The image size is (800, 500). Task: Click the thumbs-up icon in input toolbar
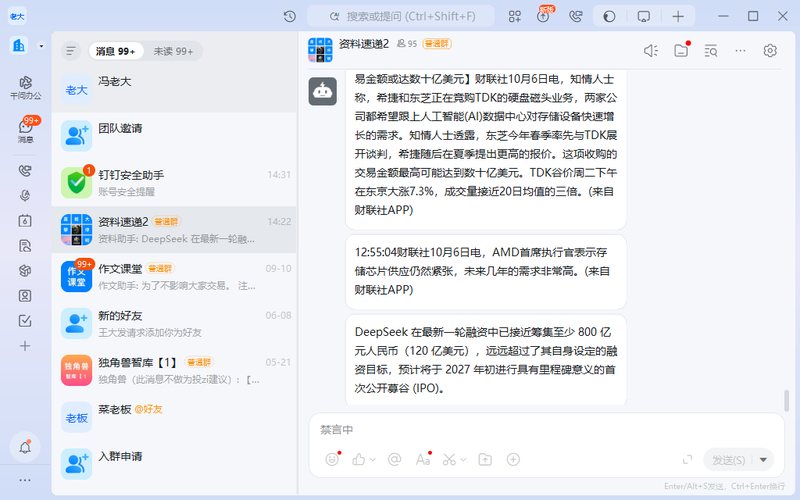click(359, 460)
